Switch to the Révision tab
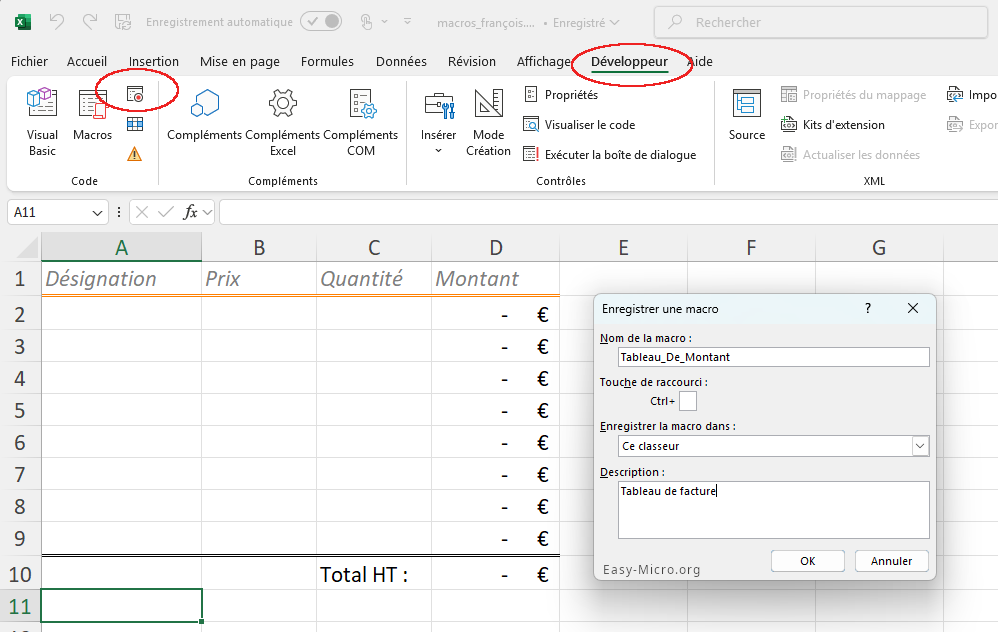998x632 pixels. tap(472, 62)
